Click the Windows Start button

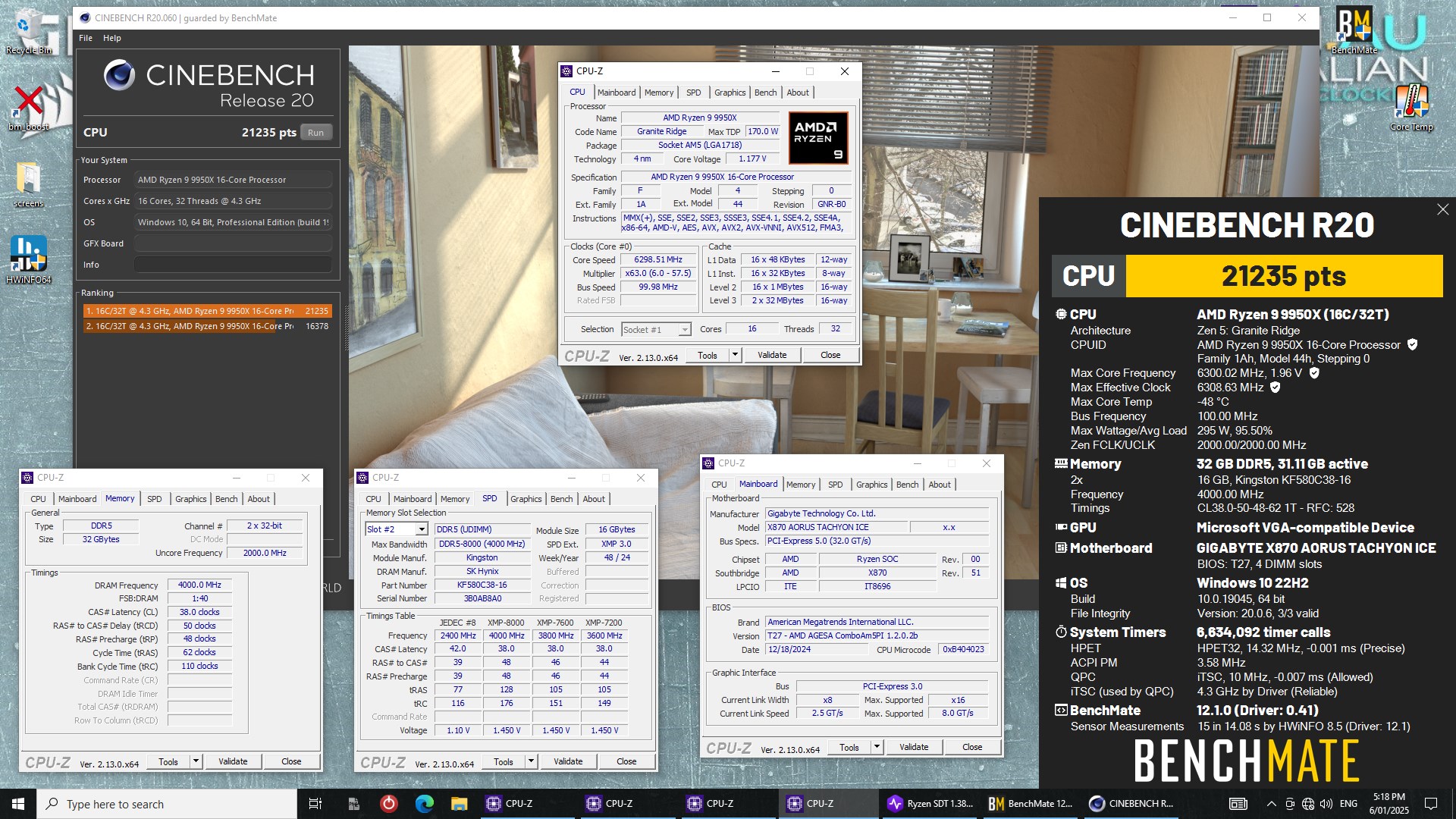tap(18, 804)
